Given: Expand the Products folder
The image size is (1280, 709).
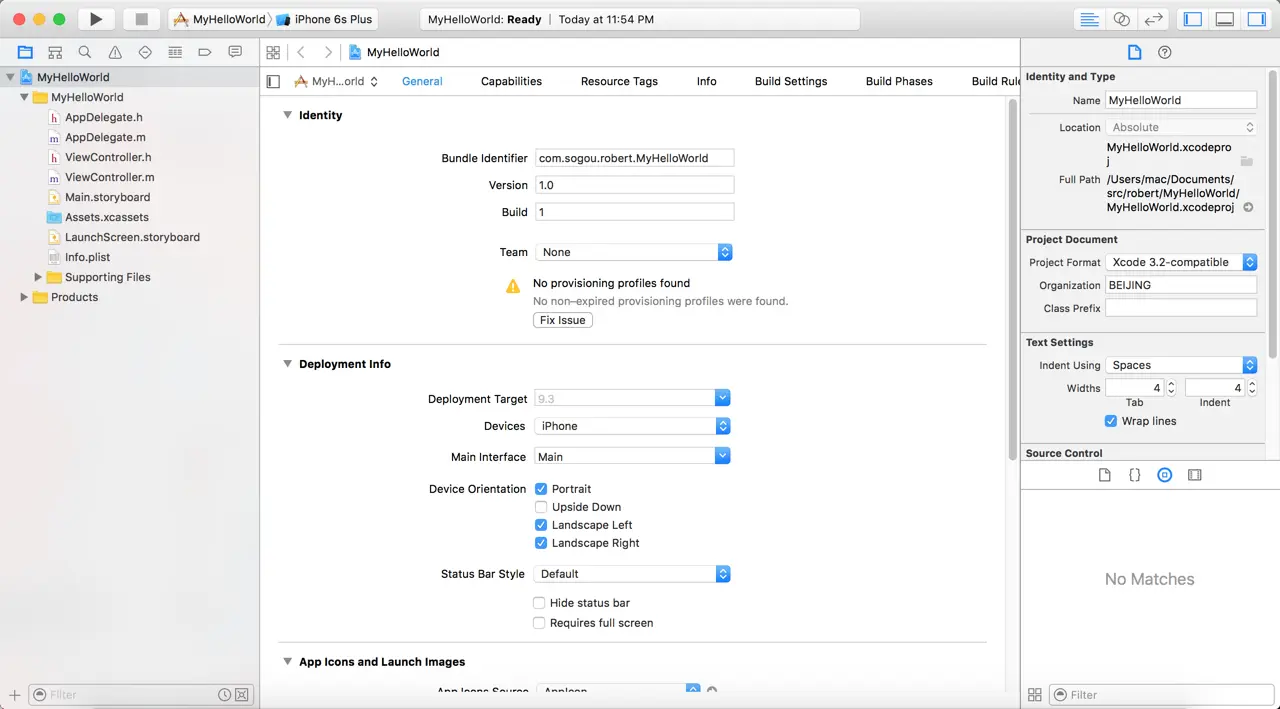Looking at the screenshot, I should click(x=25, y=297).
